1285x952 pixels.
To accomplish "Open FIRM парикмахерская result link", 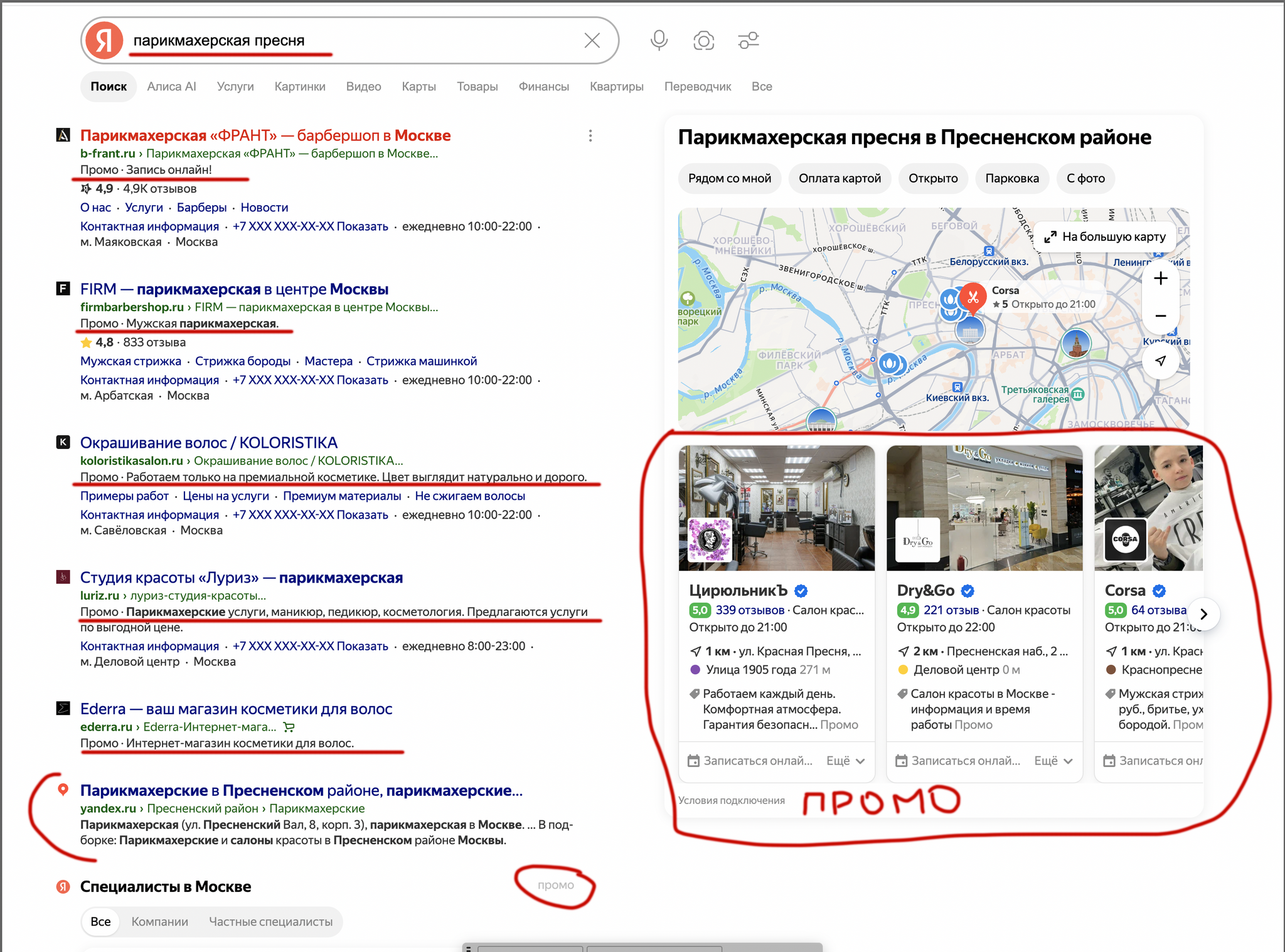I will [234, 289].
